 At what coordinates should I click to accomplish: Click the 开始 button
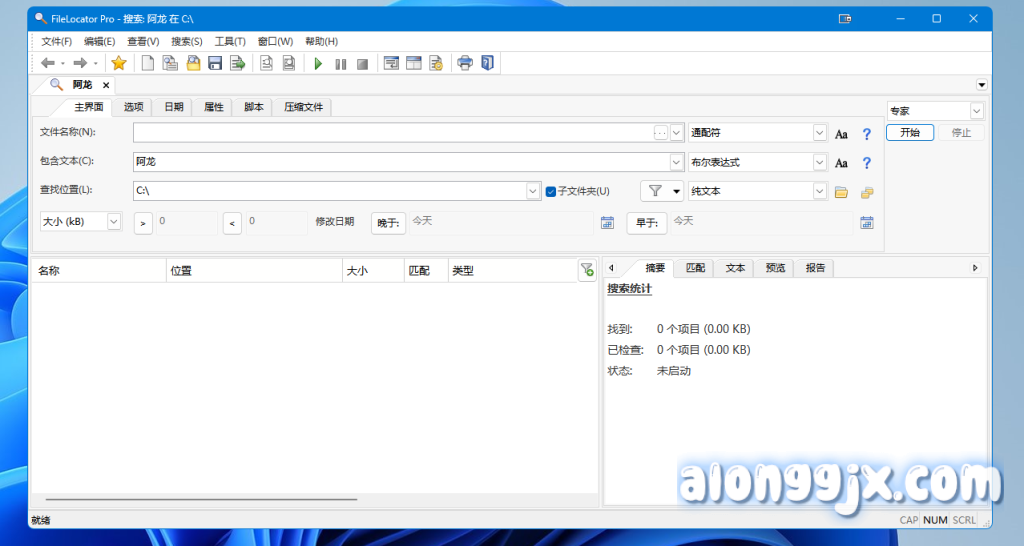910,133
